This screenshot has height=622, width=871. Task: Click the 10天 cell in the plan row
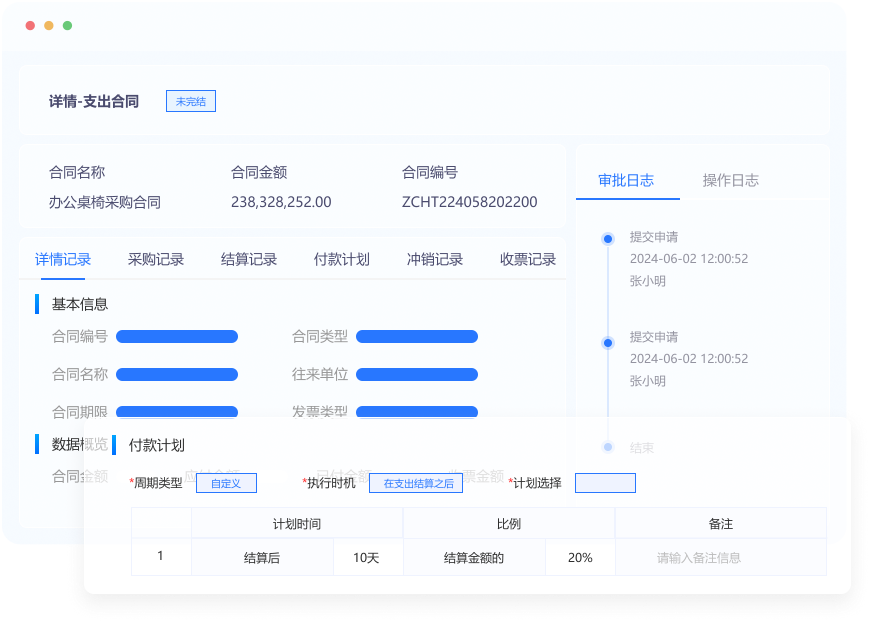point(368,558)
